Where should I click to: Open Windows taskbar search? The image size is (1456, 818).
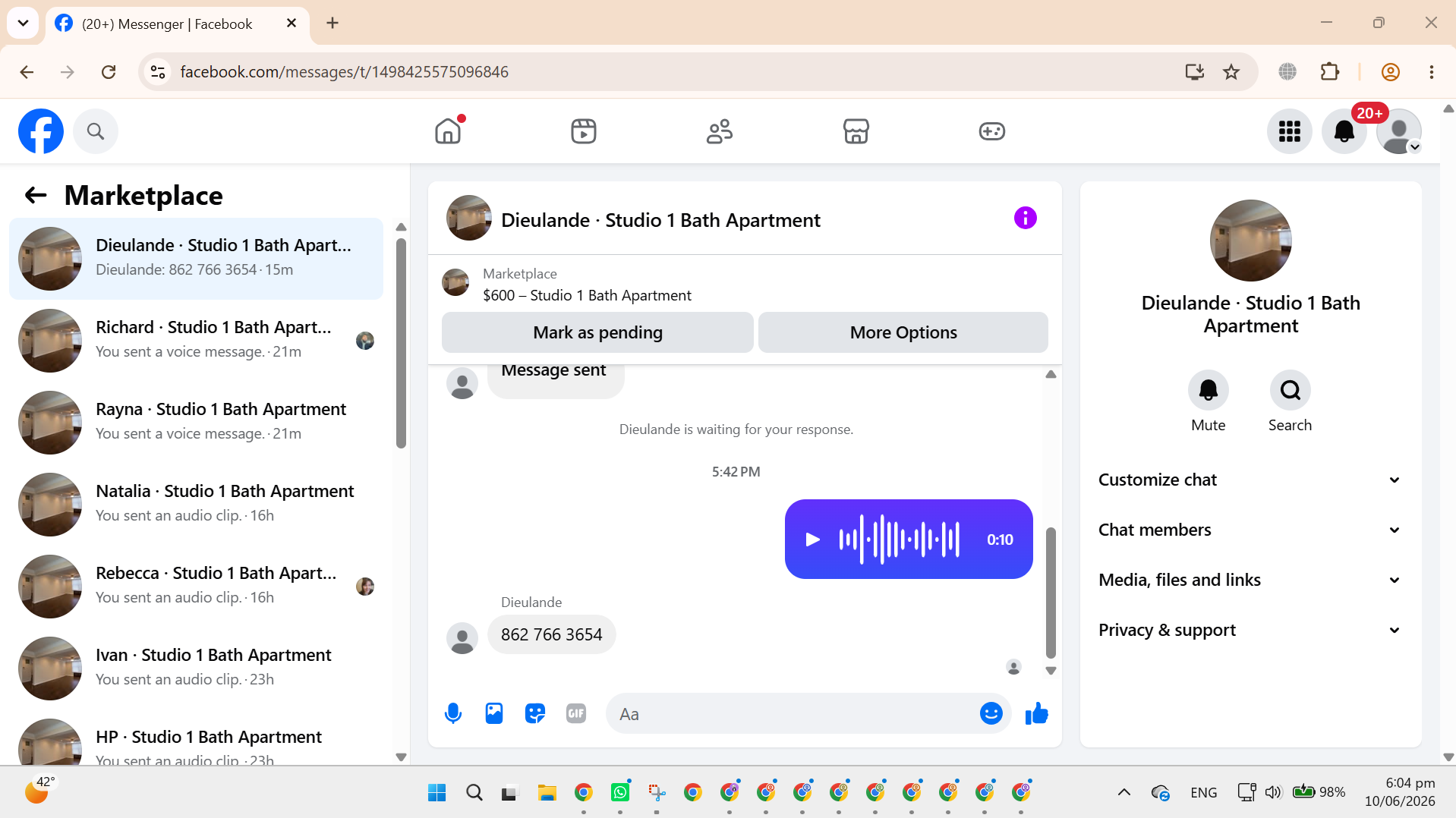click(474, 793)
